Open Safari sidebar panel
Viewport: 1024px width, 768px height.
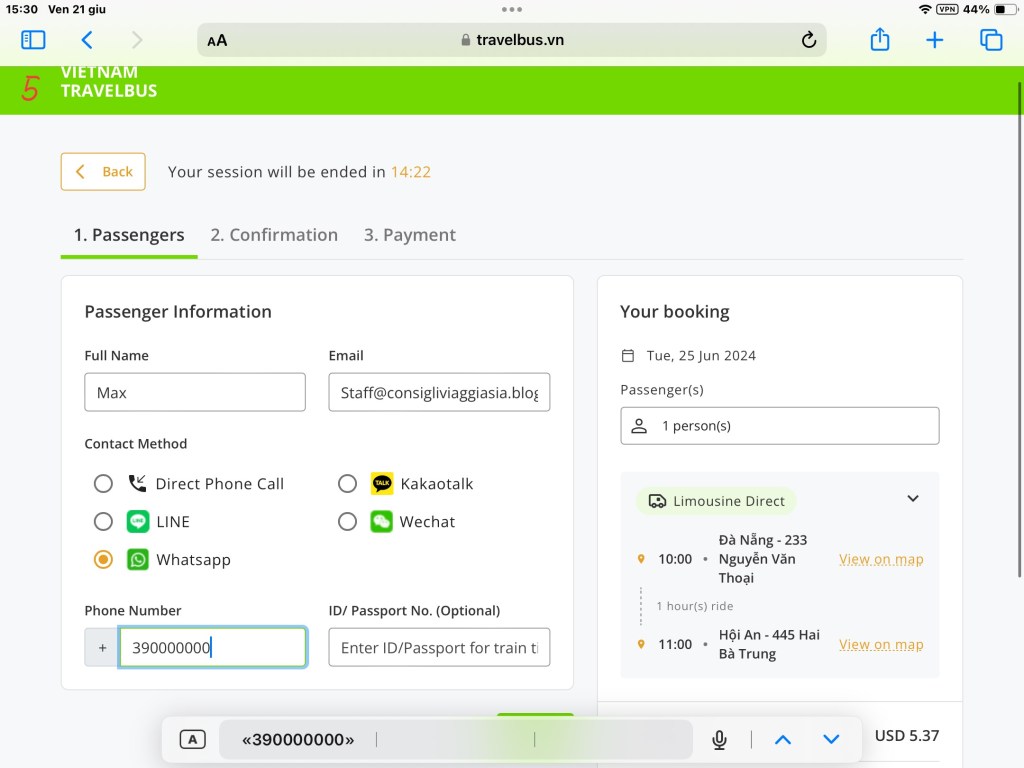(x=33, y=40)
